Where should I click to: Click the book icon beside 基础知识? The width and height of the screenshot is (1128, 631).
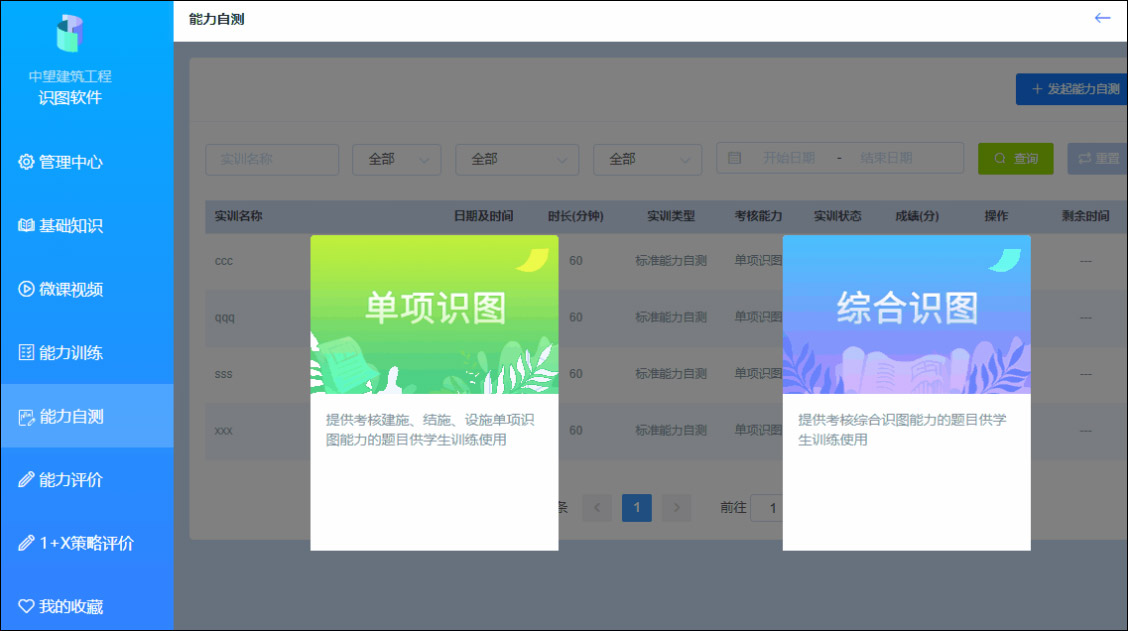[28, 225]
